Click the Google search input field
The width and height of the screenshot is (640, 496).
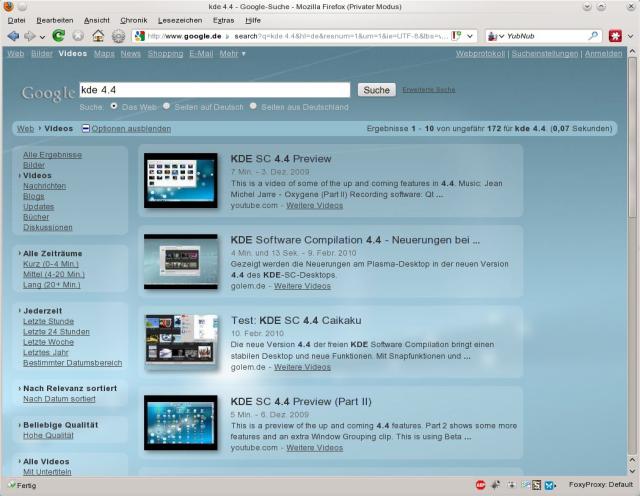point(215,90)
